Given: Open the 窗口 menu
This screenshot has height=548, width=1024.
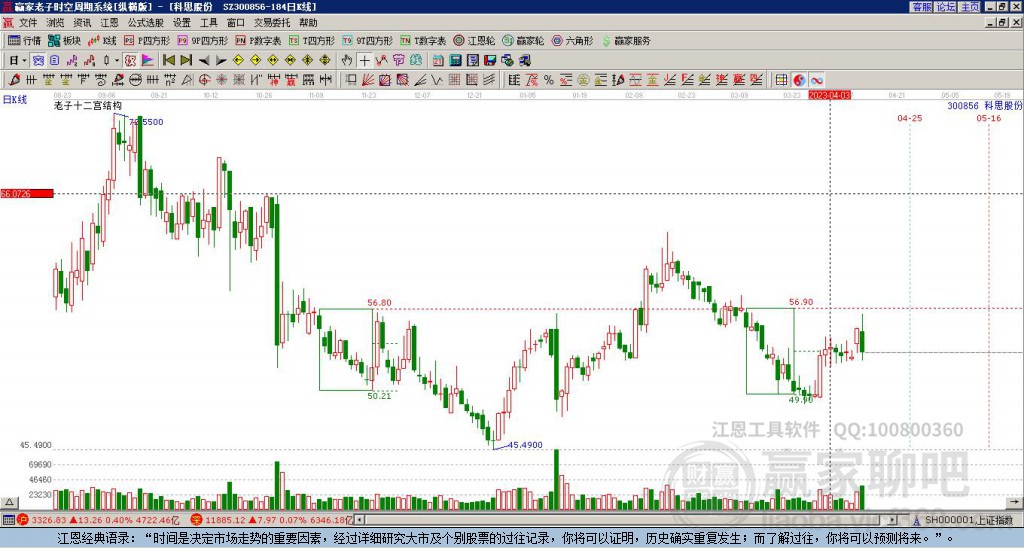Looking at the screenshot, I should (236, 23).
